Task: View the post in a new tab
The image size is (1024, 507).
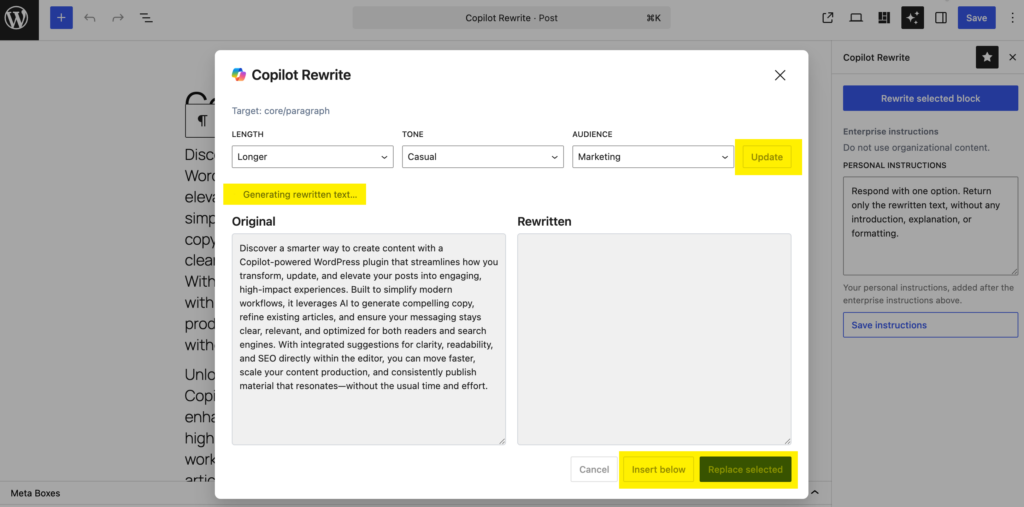Action: click(827, 18)
